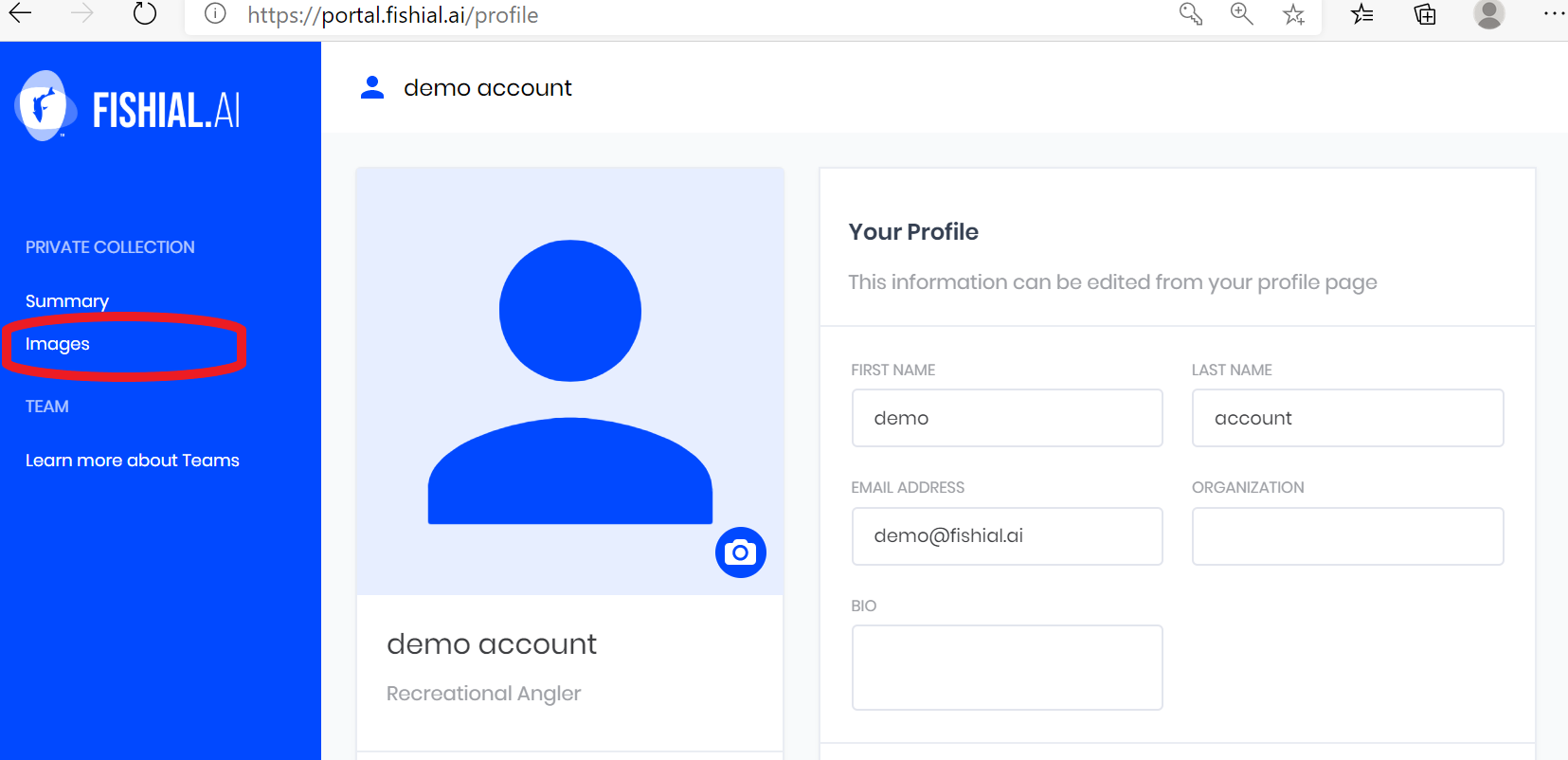The width and height of the screenshot is (1568, 760).
Task: Open browser Collections
Action: [1425, 14]
